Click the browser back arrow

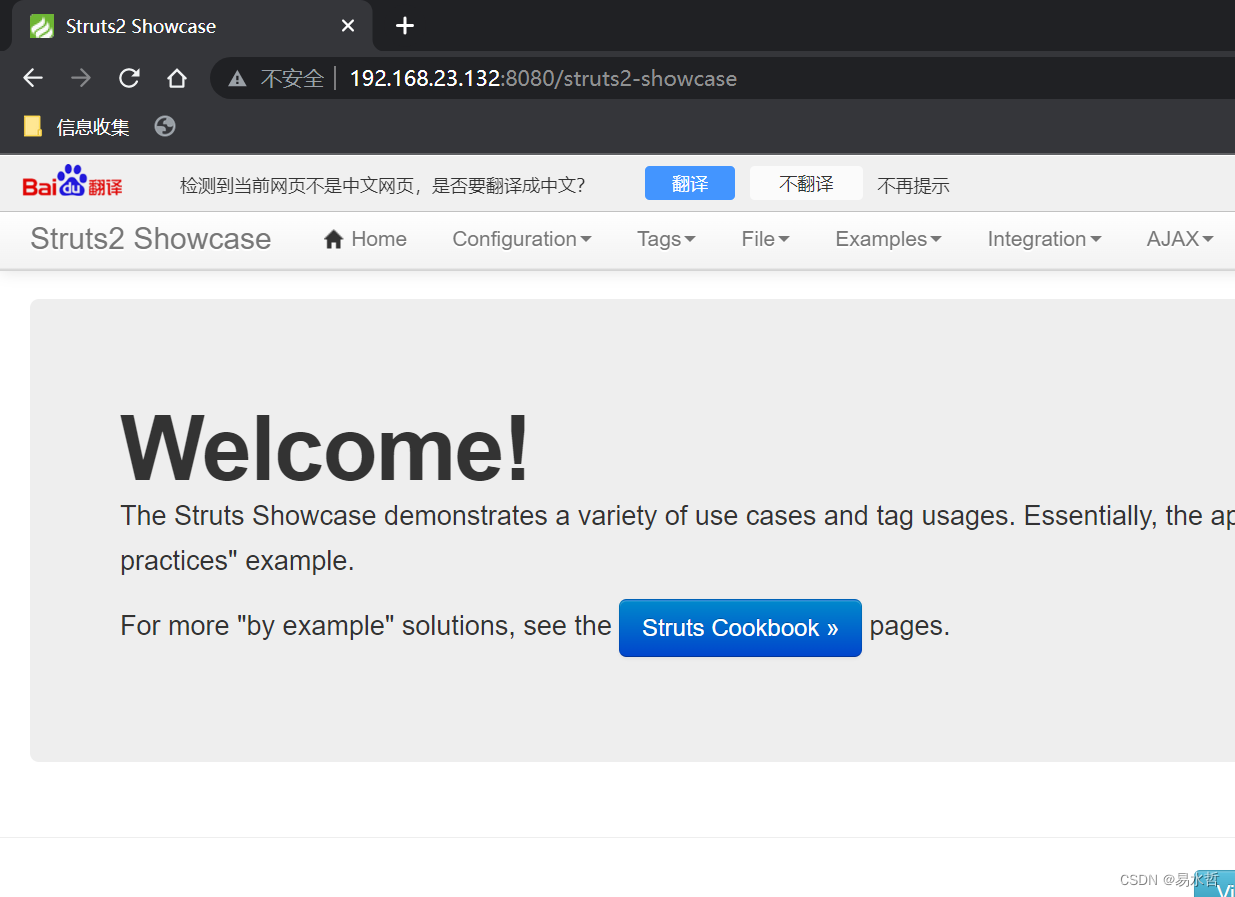click(33, 78)
